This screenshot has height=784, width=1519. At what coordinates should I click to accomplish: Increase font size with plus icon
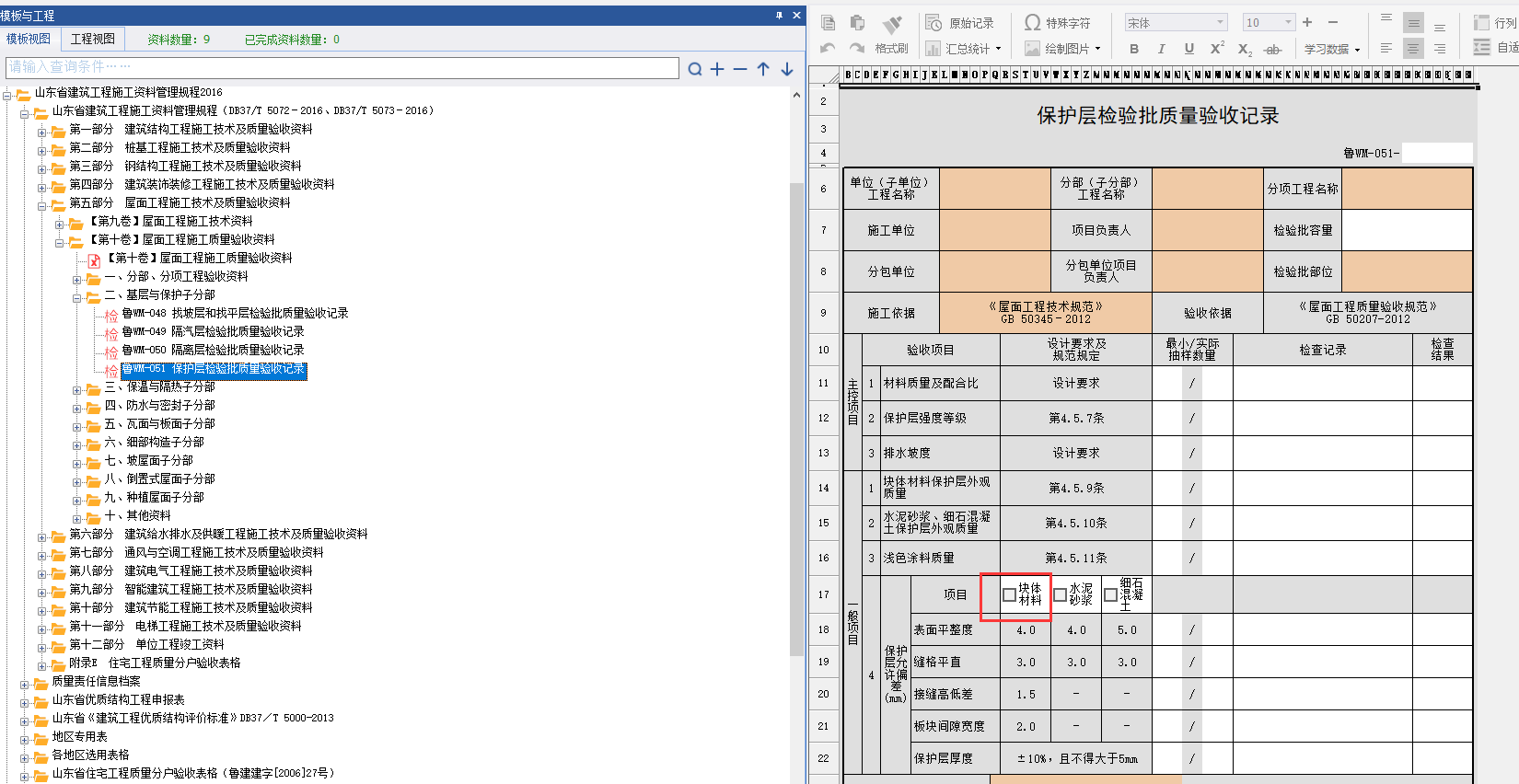click(1307, 22)
